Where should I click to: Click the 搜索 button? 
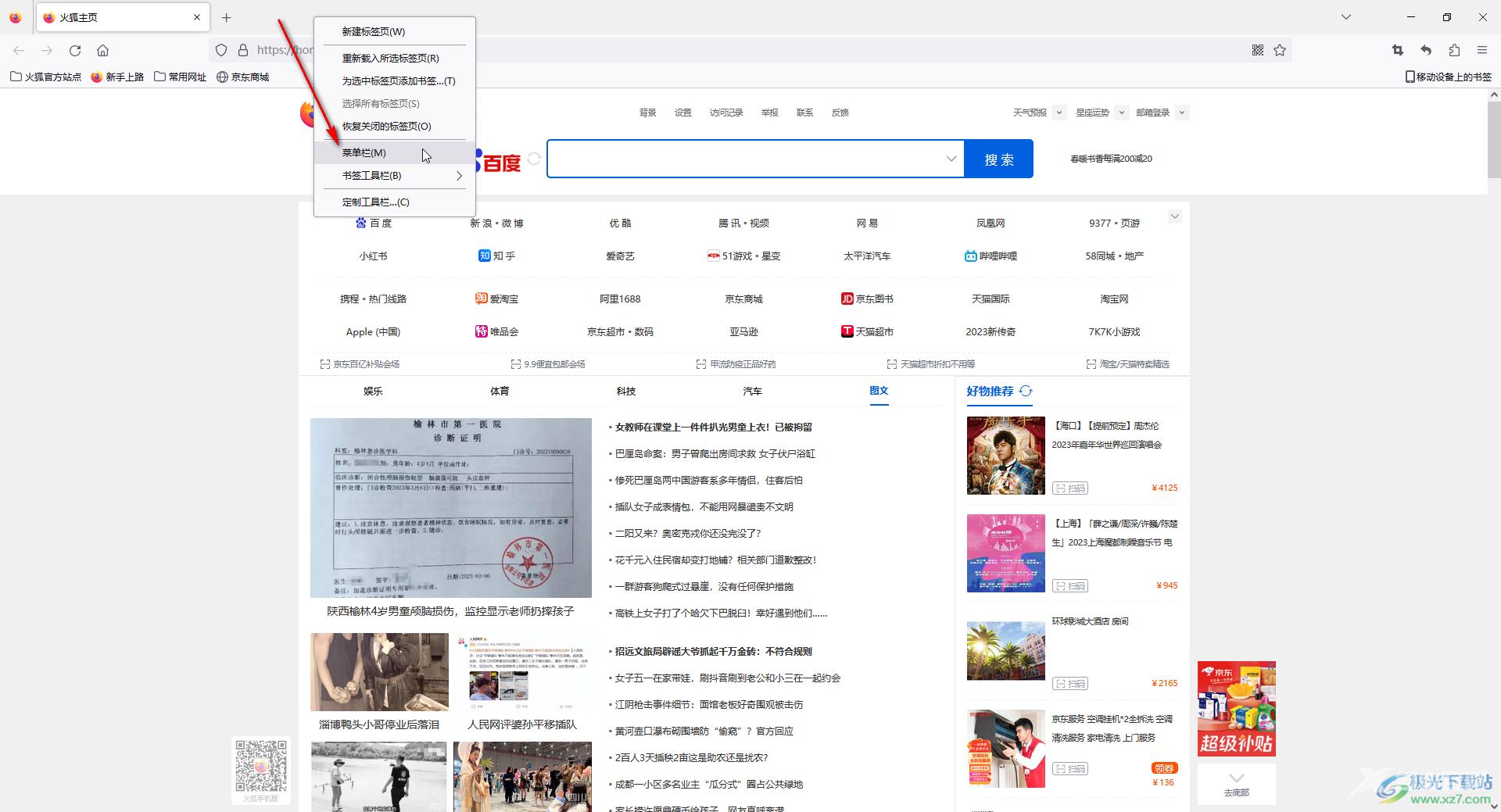(x=999, y=159)
